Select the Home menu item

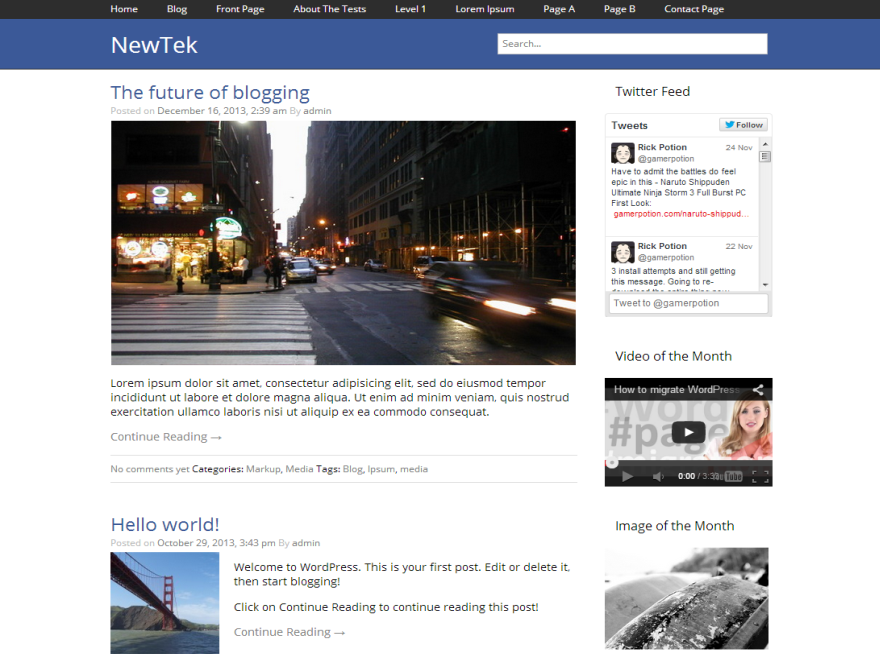click(x=124, y=9)
